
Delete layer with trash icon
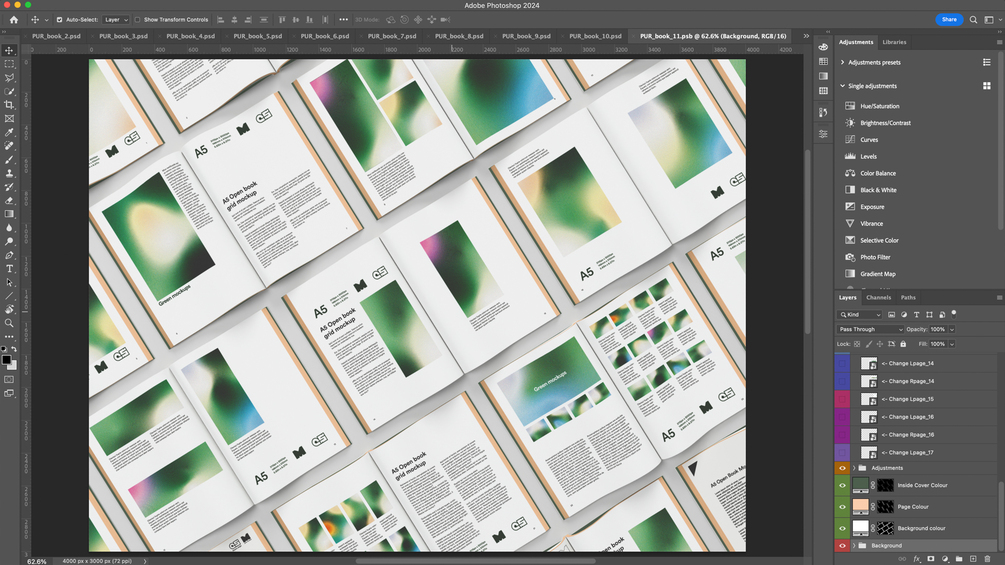tap(987, 559)
